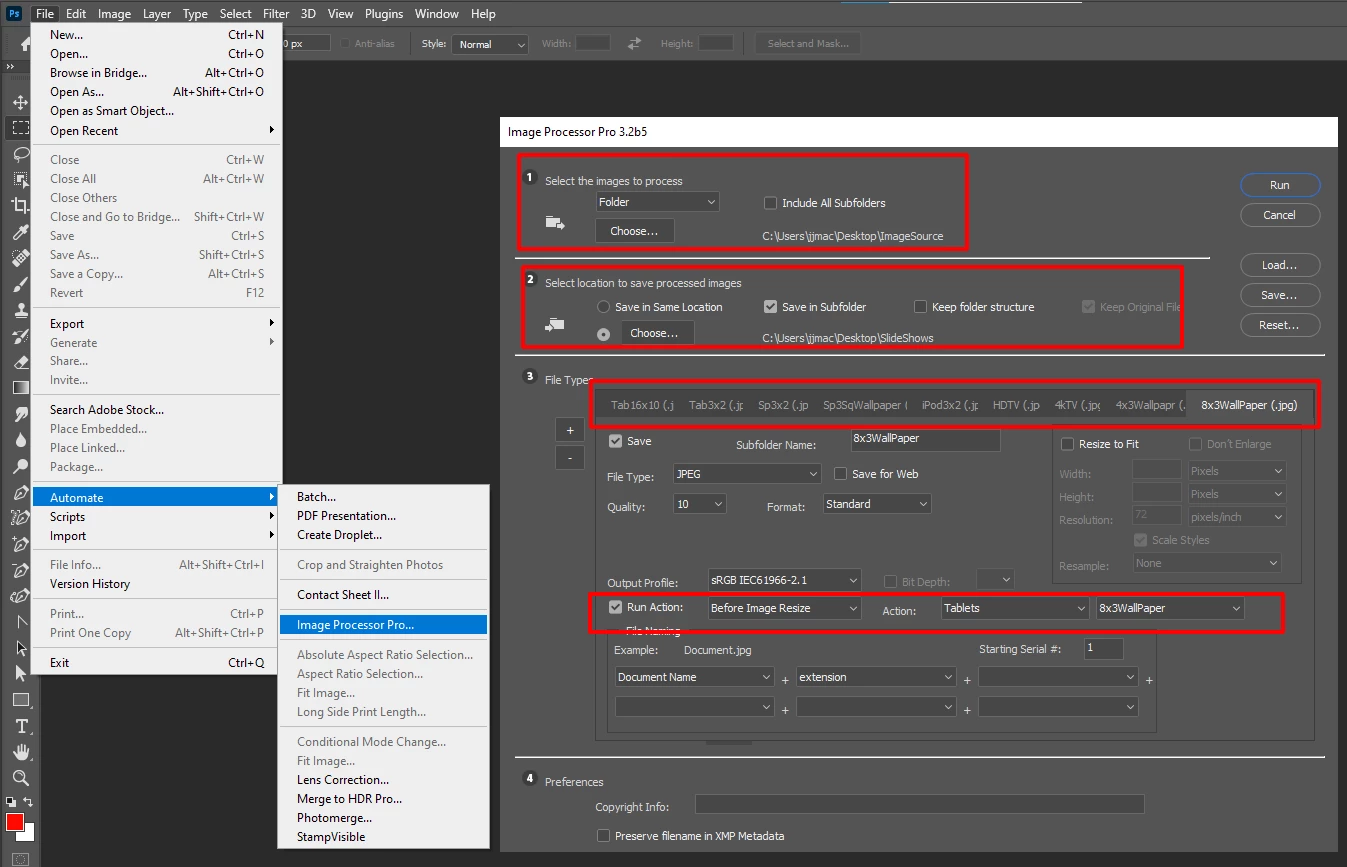
Task: Select the Brush tool
Action: 20,284
